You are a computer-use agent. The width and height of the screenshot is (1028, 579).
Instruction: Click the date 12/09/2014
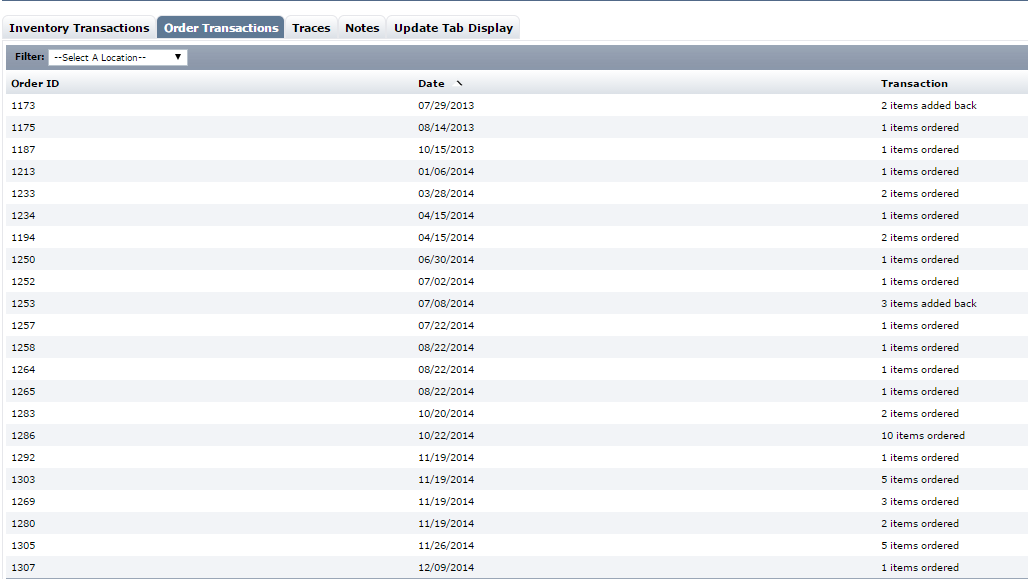(x=446, y=567)
